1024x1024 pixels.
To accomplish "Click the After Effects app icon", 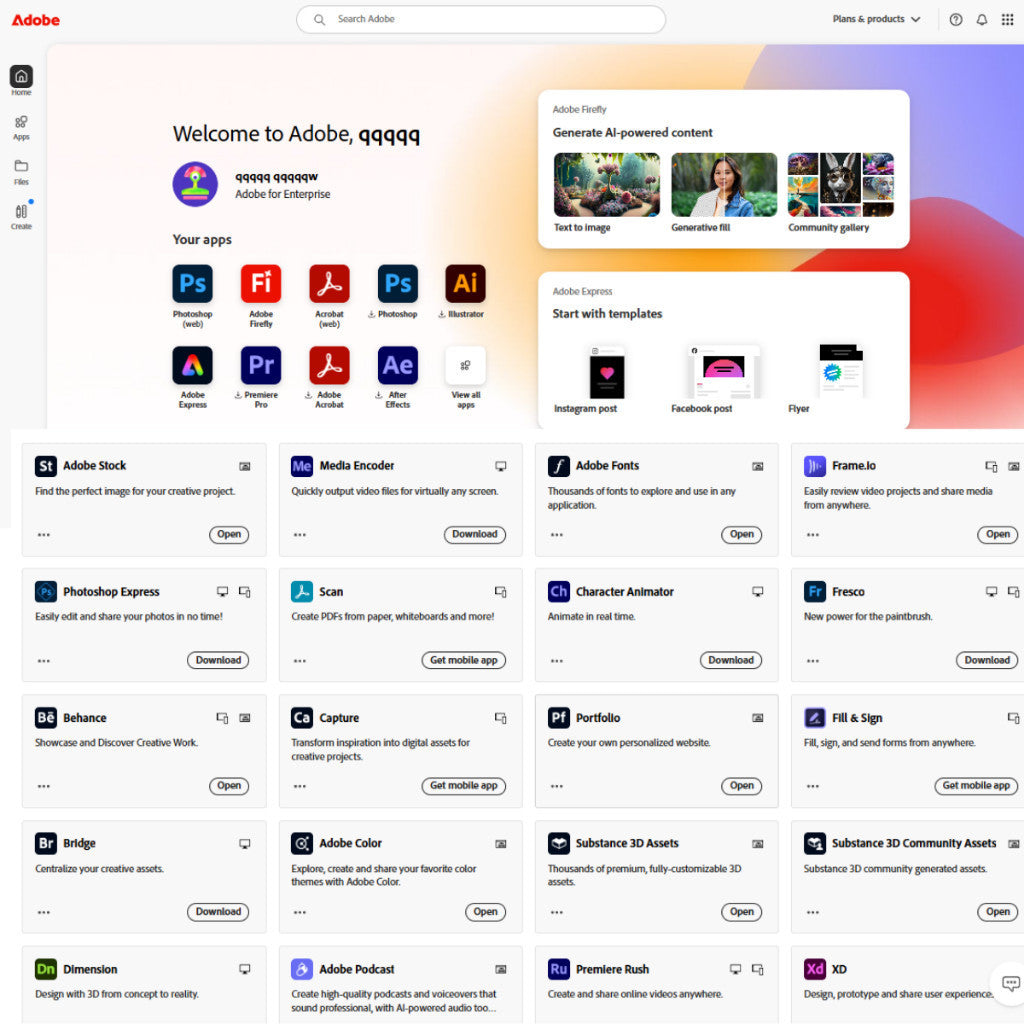I will pyautogui.click(x=398, y=365).
